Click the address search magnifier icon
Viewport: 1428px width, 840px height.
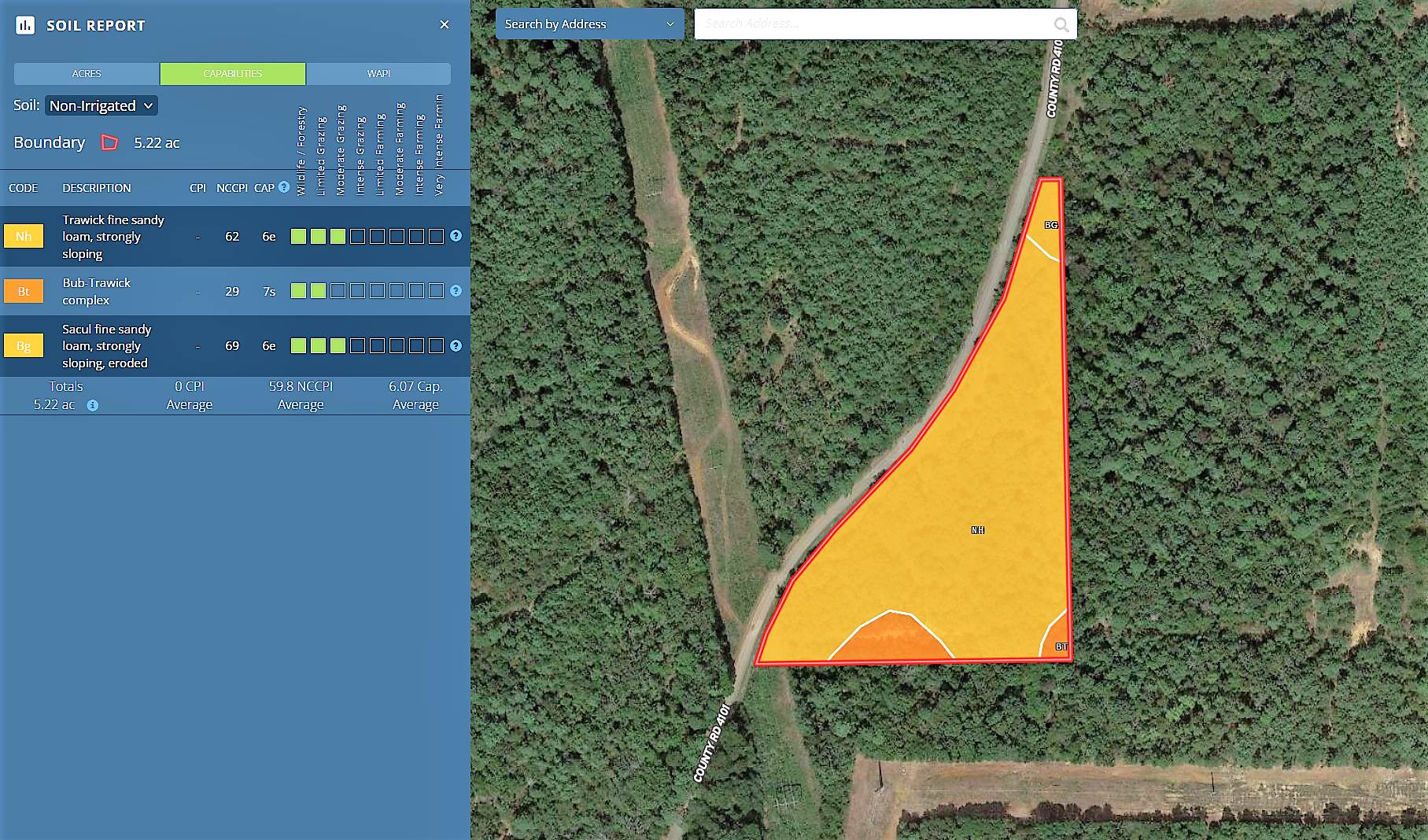1061,24
